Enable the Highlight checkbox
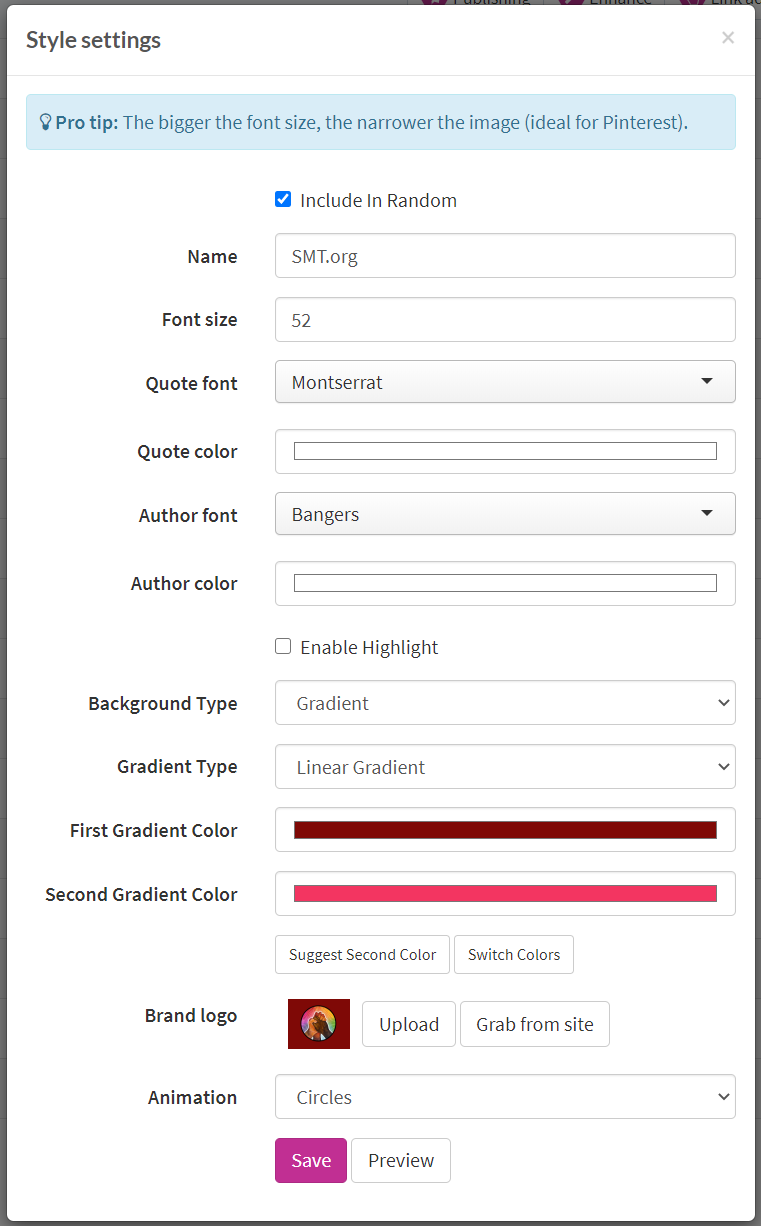This screenshot has width=761, height=1226. [283, 646]
